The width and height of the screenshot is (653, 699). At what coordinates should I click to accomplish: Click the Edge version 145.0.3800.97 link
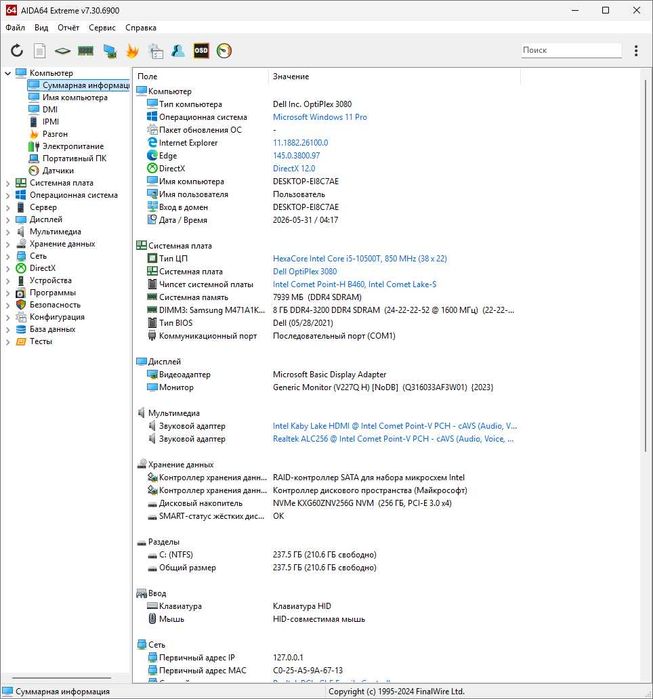pos(296,156)
